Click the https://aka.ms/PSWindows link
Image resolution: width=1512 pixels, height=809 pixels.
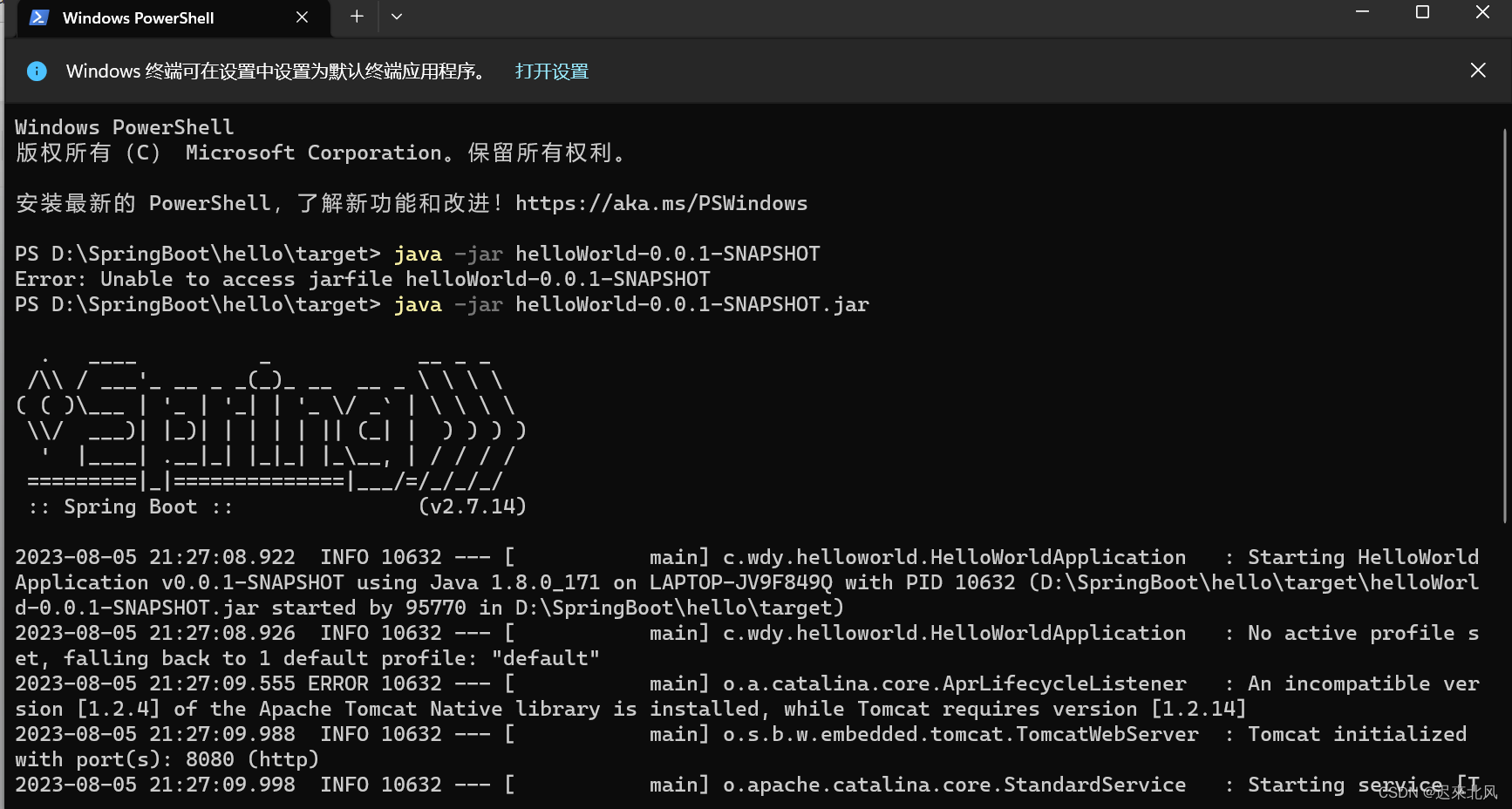point(661,203)
